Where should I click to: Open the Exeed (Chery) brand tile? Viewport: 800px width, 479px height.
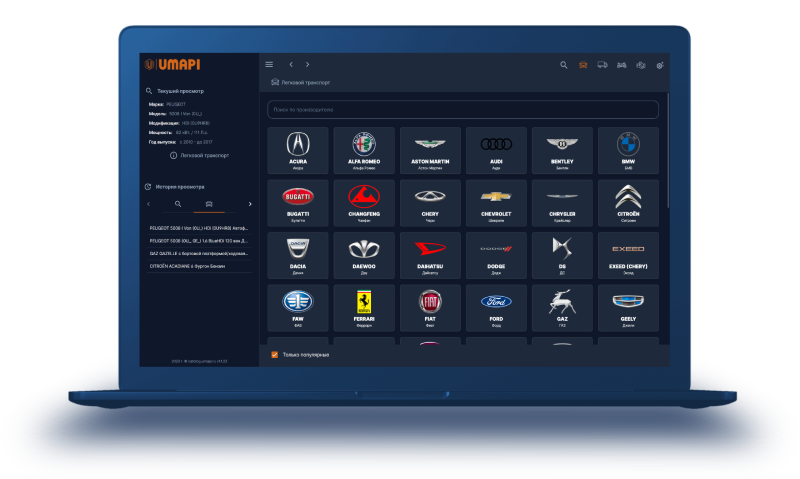[628, 256]
